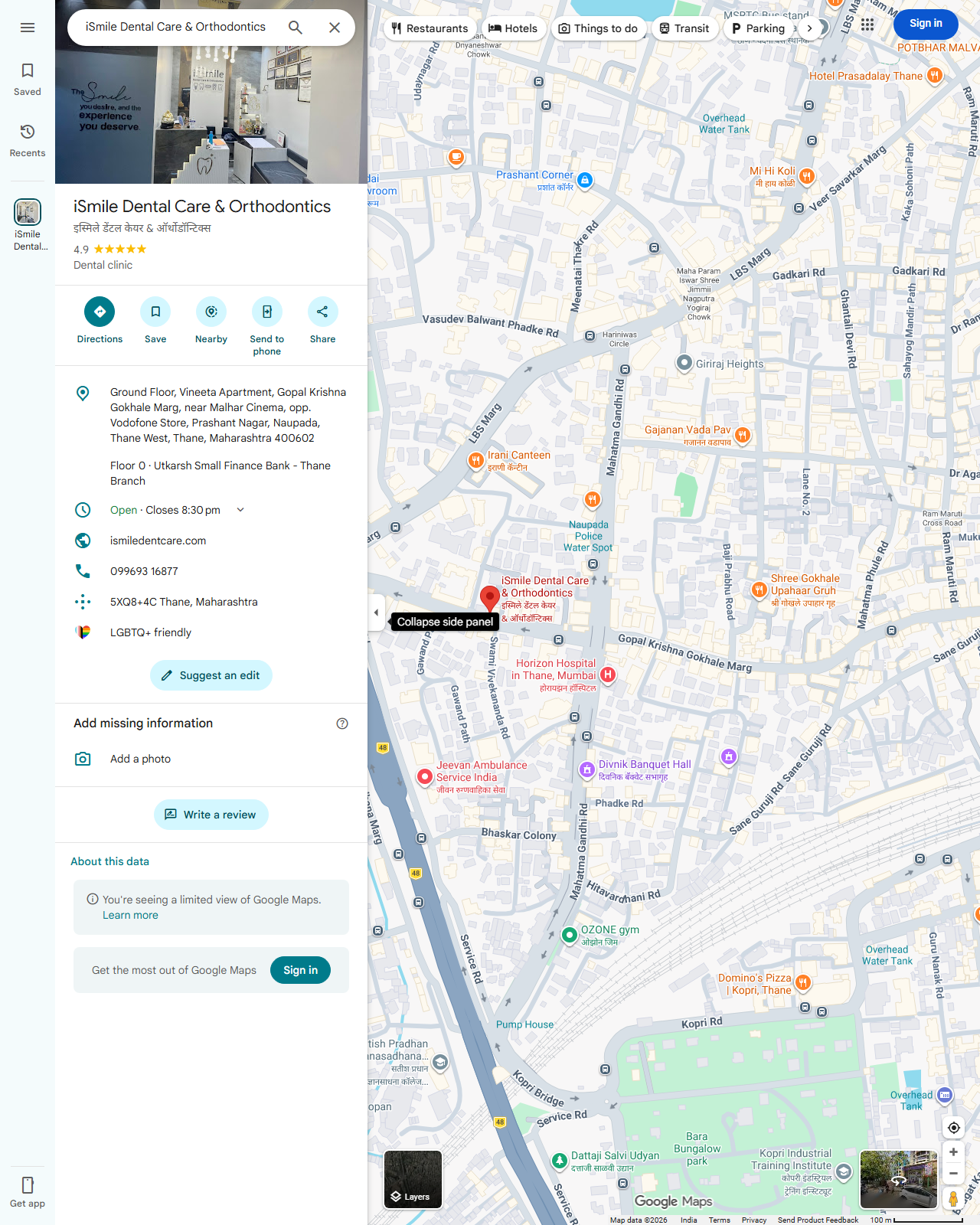Click Giriraj Heights marker
Viewport: 980px width, 1225px height.
[x=684, y=363]
